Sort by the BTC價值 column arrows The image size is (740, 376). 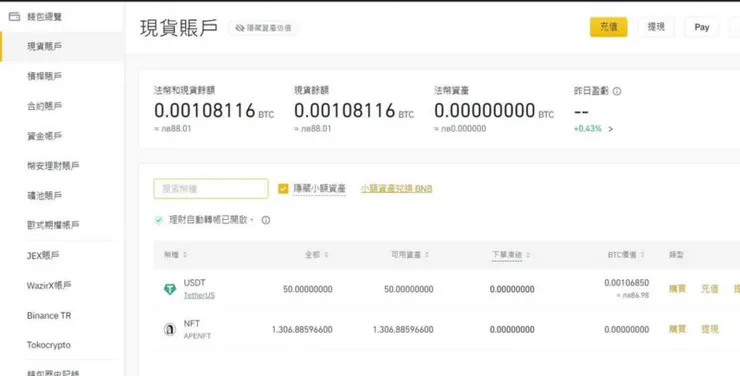(x=642, y=255)
